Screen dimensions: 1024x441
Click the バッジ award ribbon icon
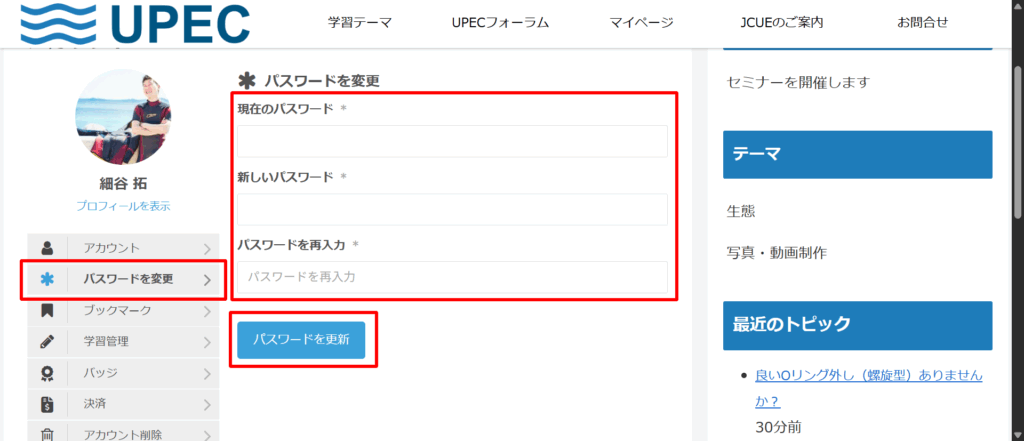click(47, 373)
